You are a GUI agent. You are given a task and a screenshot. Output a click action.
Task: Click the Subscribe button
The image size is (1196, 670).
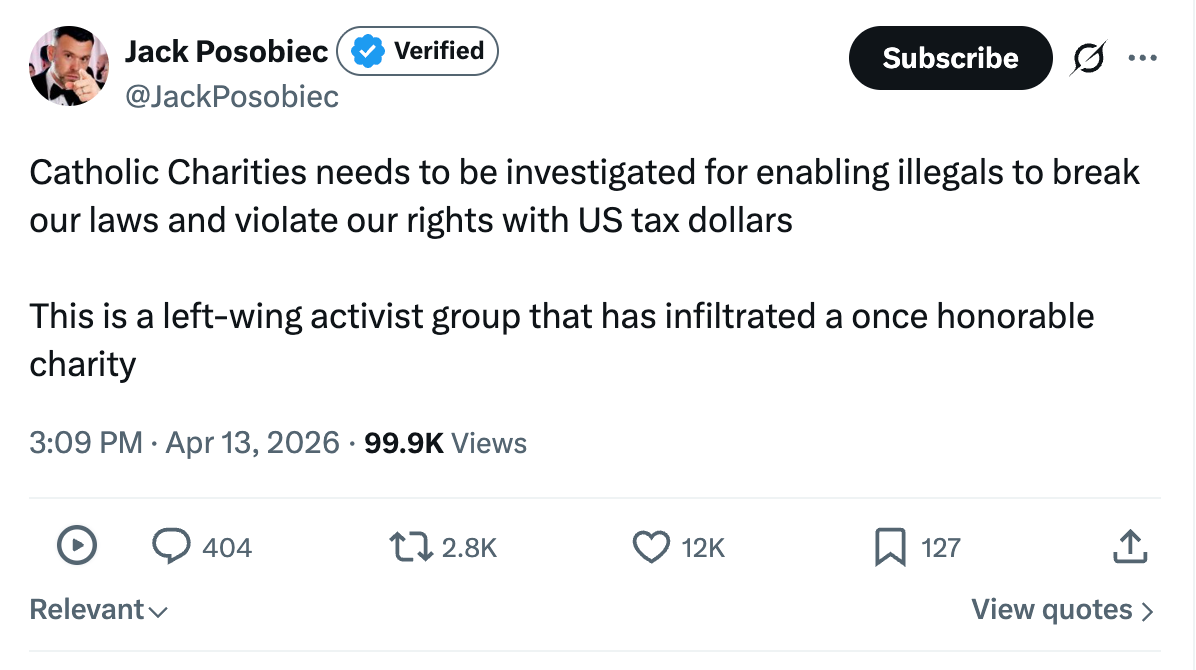[950, 58]
